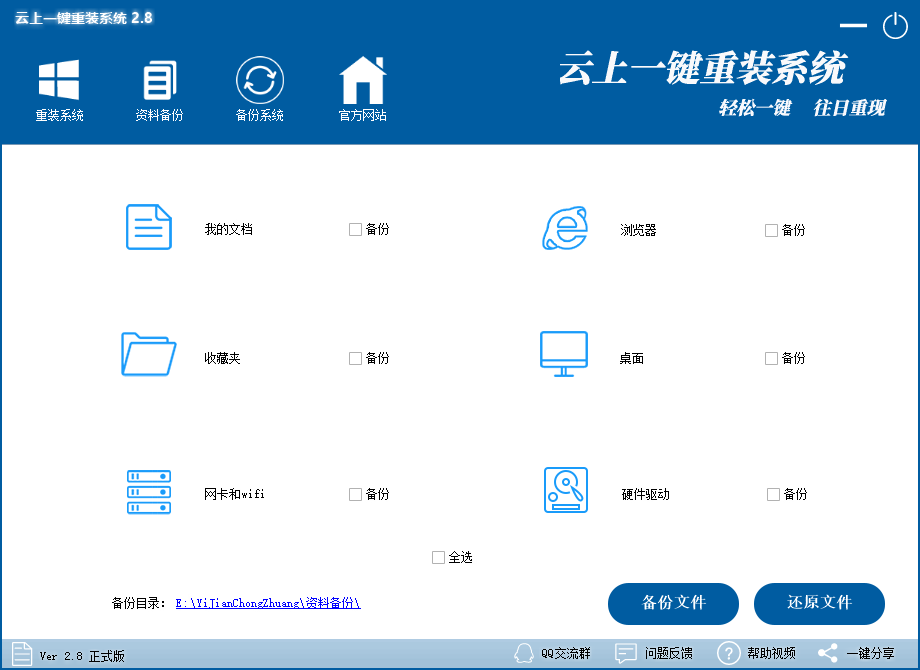Screen dimensions: 920x670
Task: Click the 浏览器 Internet Explorer icon
Action: [x=564, y=229]
